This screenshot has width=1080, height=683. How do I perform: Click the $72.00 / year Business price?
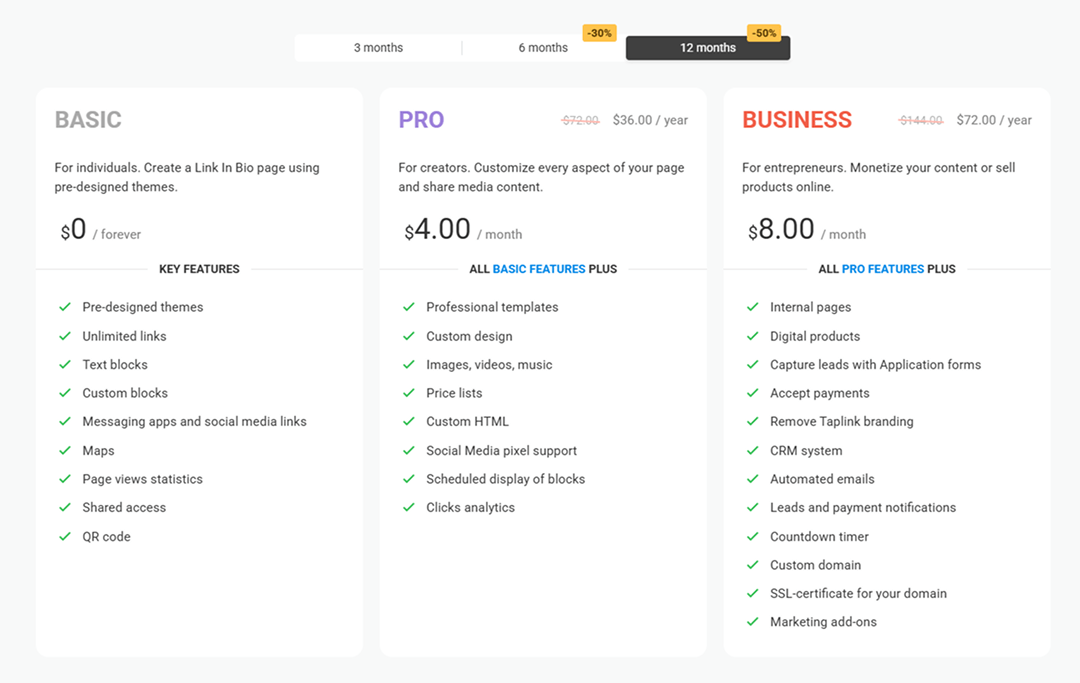point(993,120)
